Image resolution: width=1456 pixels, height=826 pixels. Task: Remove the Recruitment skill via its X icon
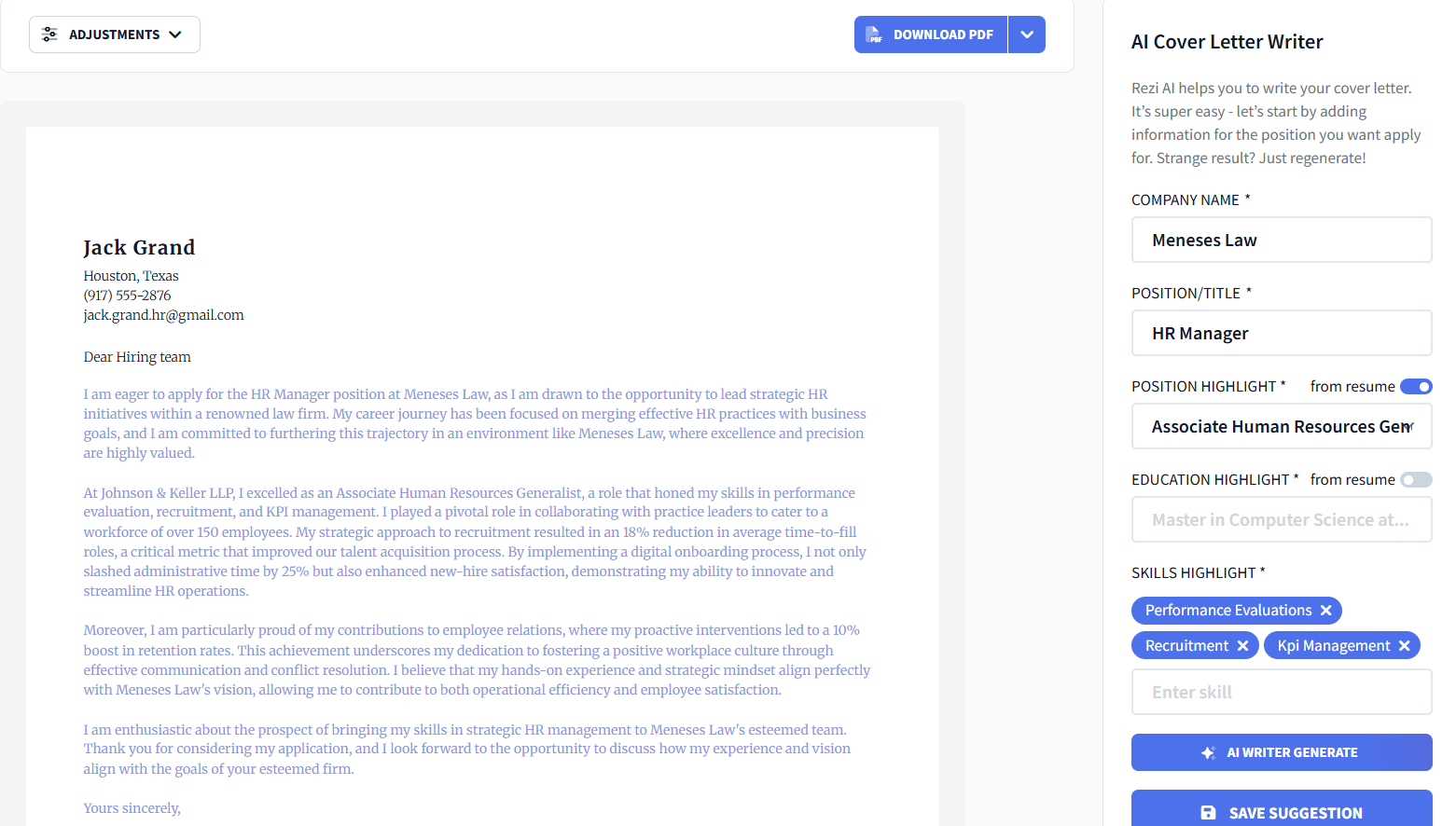tap(1242, 644)
